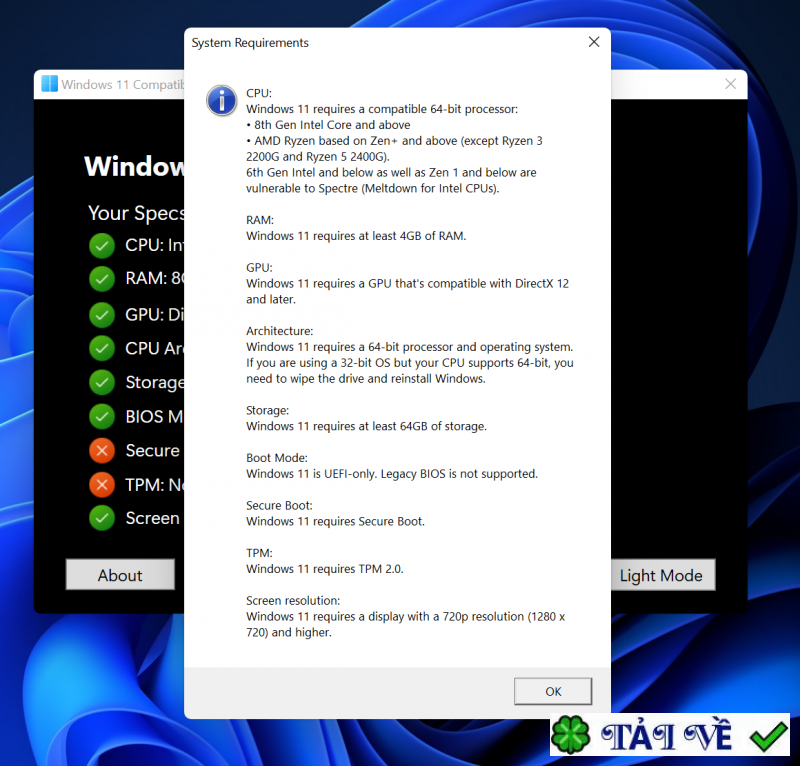The width and height of the screenshot is (800, 766).
Task: Open the About button in compatibility window
Action: pos(120,575)
